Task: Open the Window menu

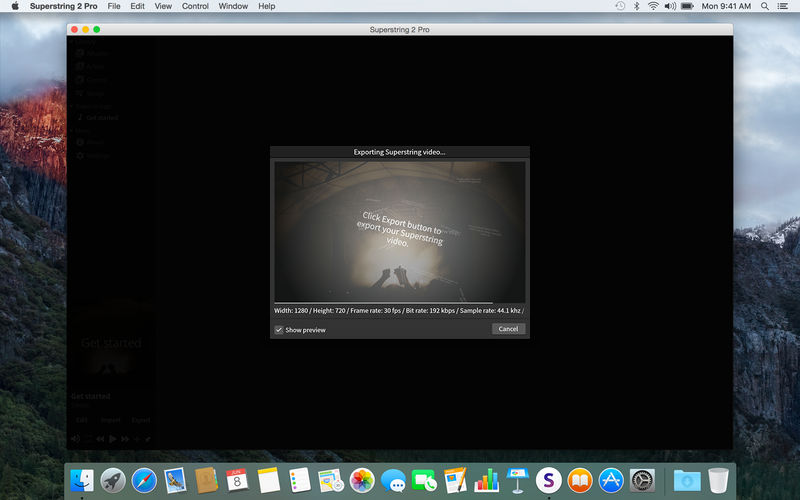Action: pos(233,6)
